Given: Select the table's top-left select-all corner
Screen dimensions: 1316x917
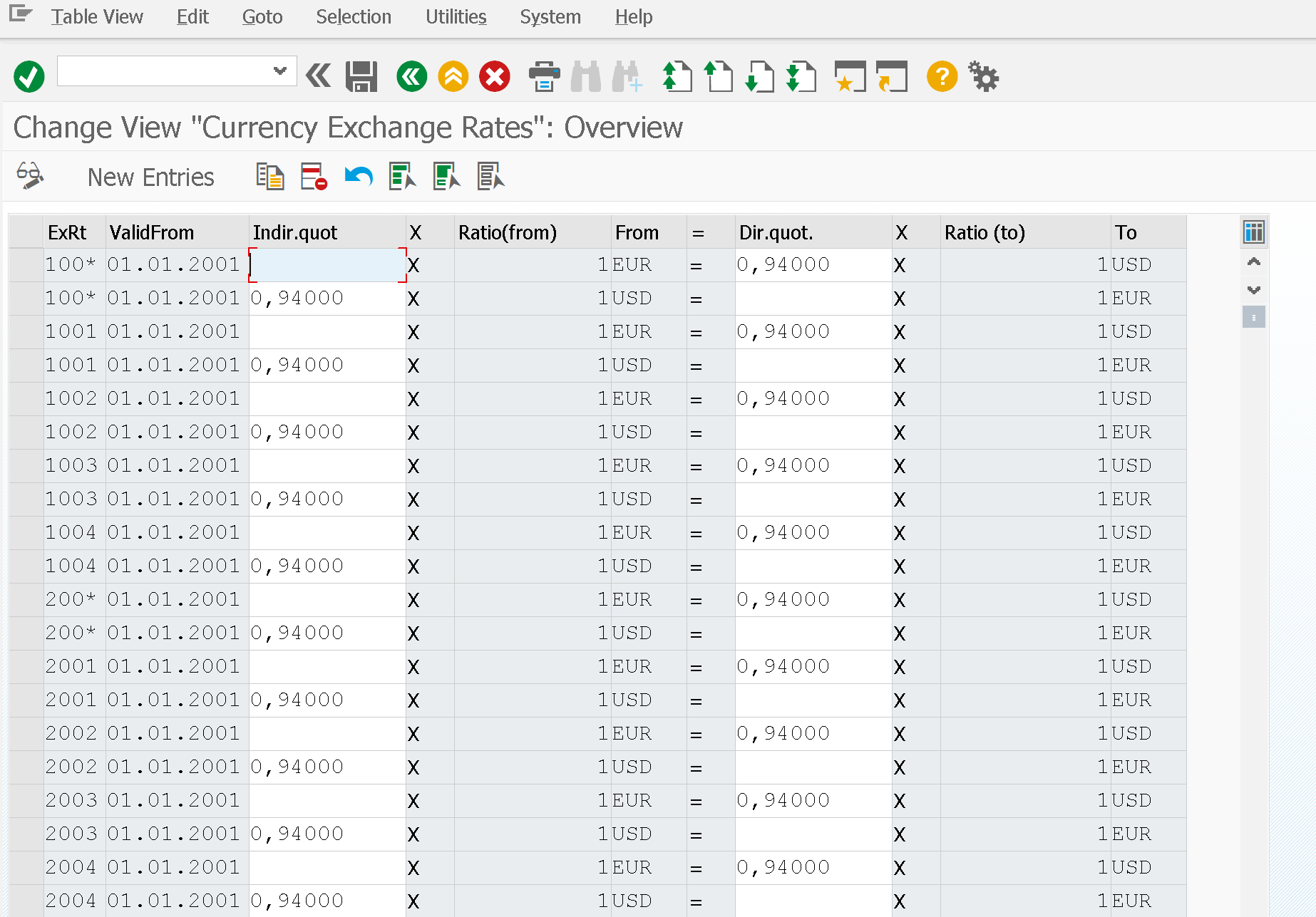Looking at the screenshot, I should [26, 232].
